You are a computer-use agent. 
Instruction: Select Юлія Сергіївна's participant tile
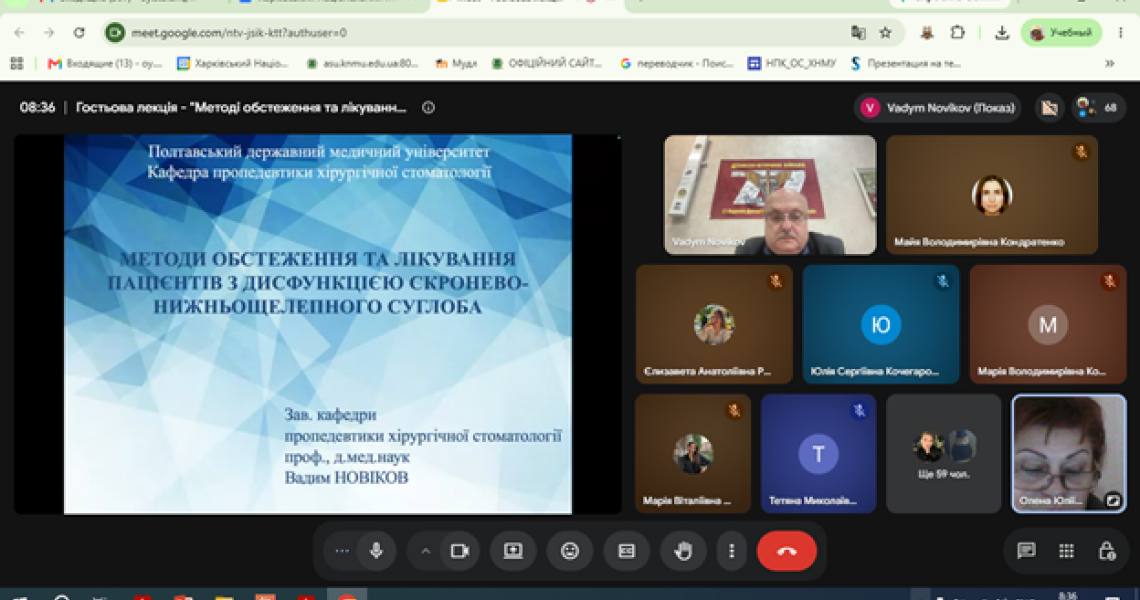click(x=881, y=324)
